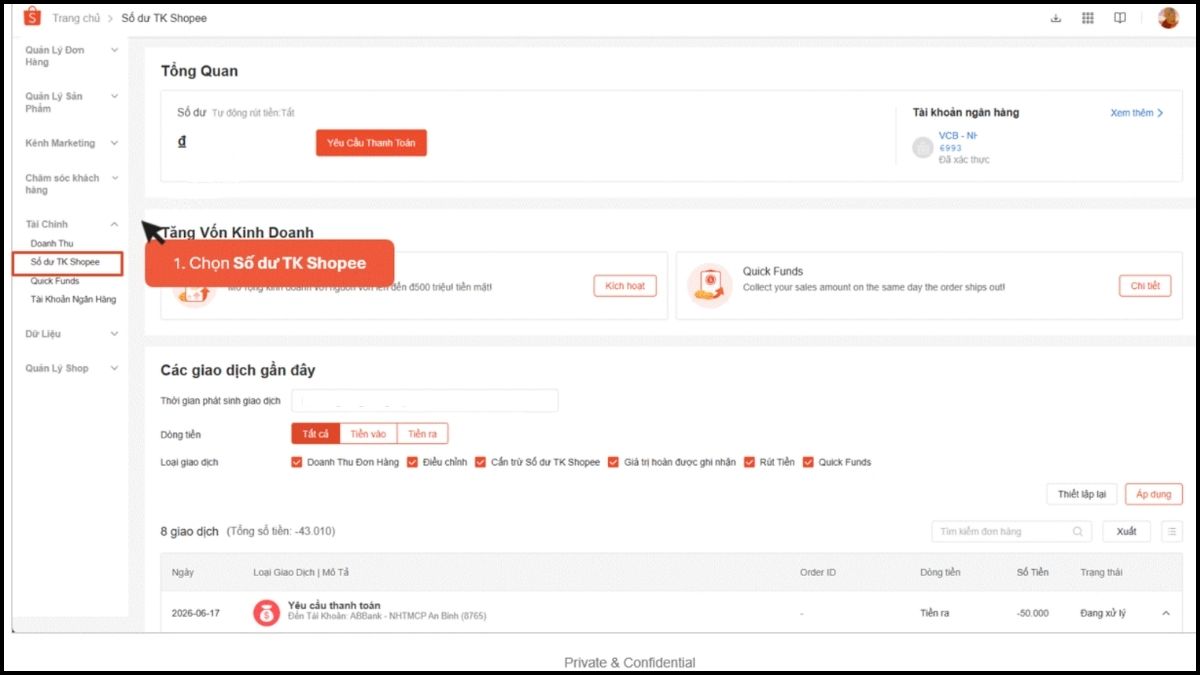Click the Order ID column header
Image resolution: width=1200 pixels, height=675 pixels.
[818, 572]
